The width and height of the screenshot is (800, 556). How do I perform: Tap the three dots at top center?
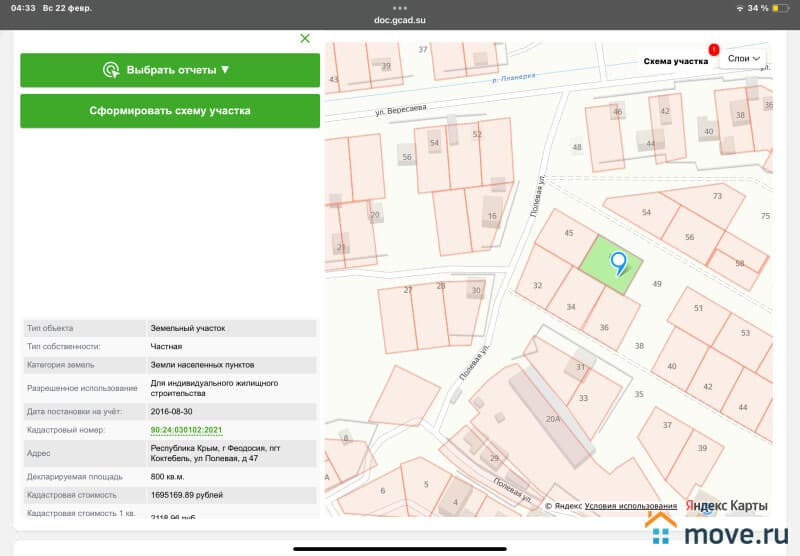pyautogui.click(x=400, y=7)
